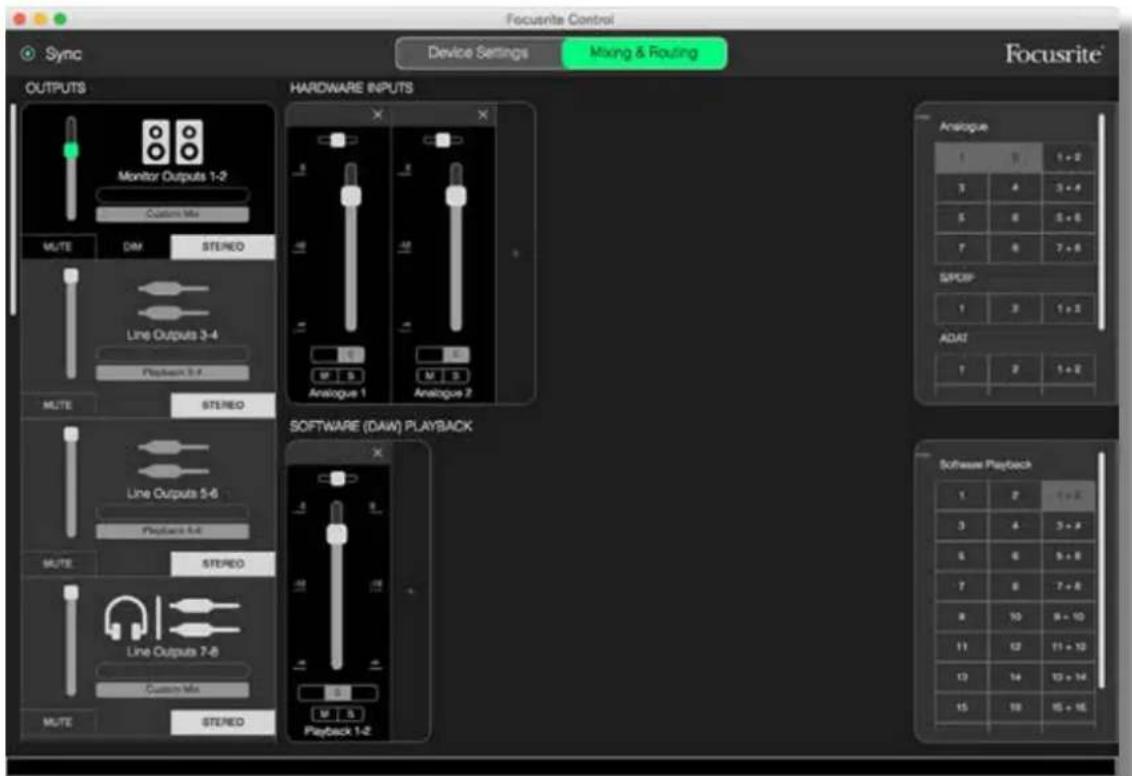The height and width of the screenshot is (776, 1132).
Task: Solo the Analogue 2 channel with S
Action: pyautogui.click(x=456, y=375)
